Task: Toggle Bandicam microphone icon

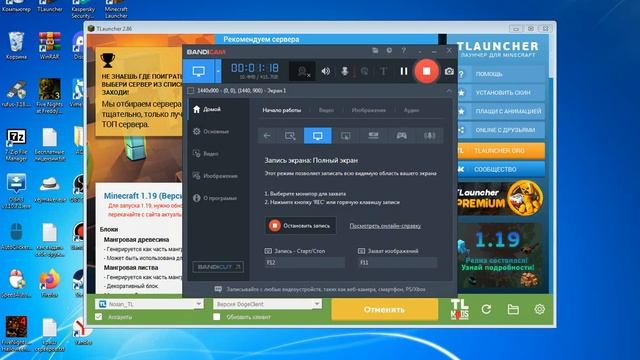Action: [x=345, y=71]
